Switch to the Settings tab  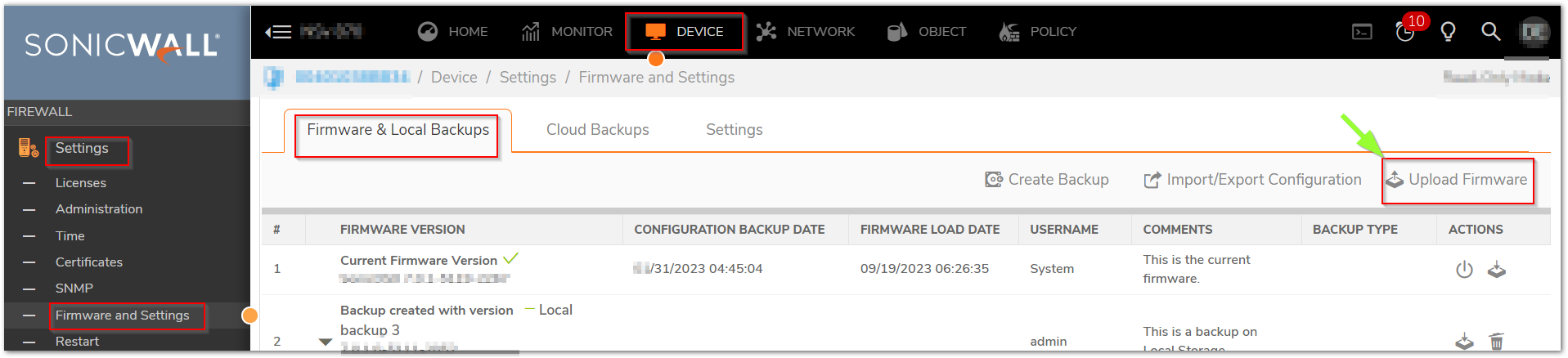734,130
